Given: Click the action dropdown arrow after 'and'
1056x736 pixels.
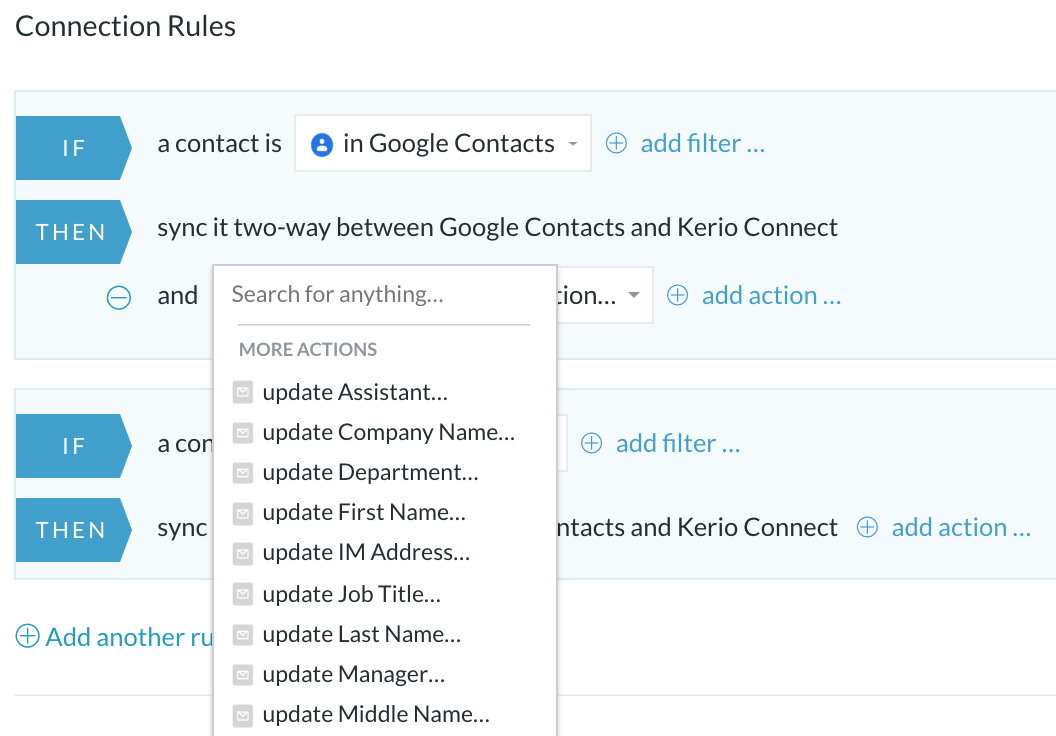Looking at the screenshot, I should 634,295.
